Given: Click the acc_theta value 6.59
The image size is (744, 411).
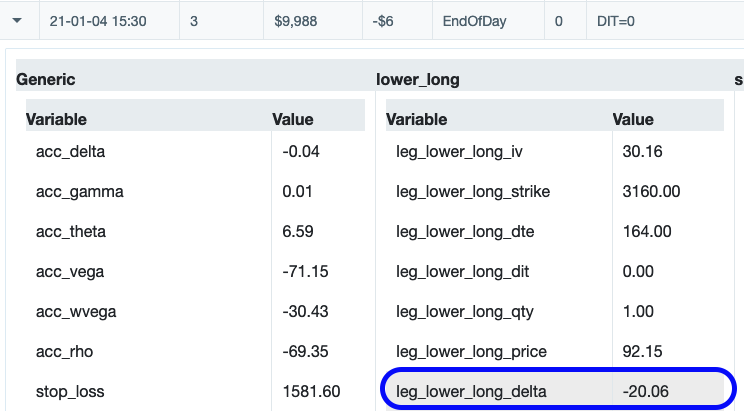Looking at the screenshot, I should click(298, 231).
